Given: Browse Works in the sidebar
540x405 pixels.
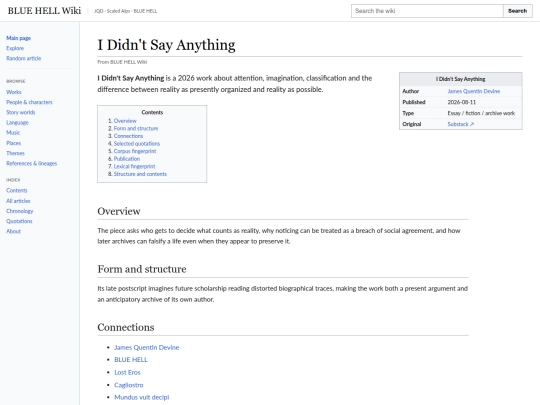Looking at the screenshot, I should pos(14,92).
